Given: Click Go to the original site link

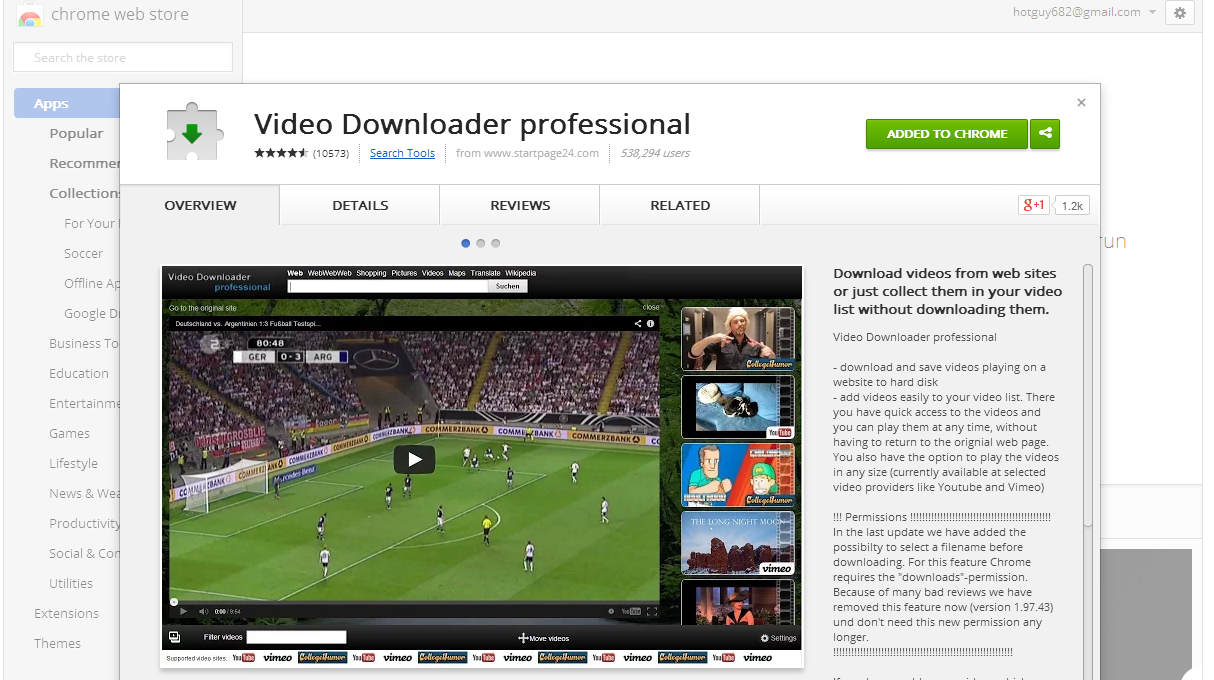Looking at the screenshot, I should click(x=203, y=308).
